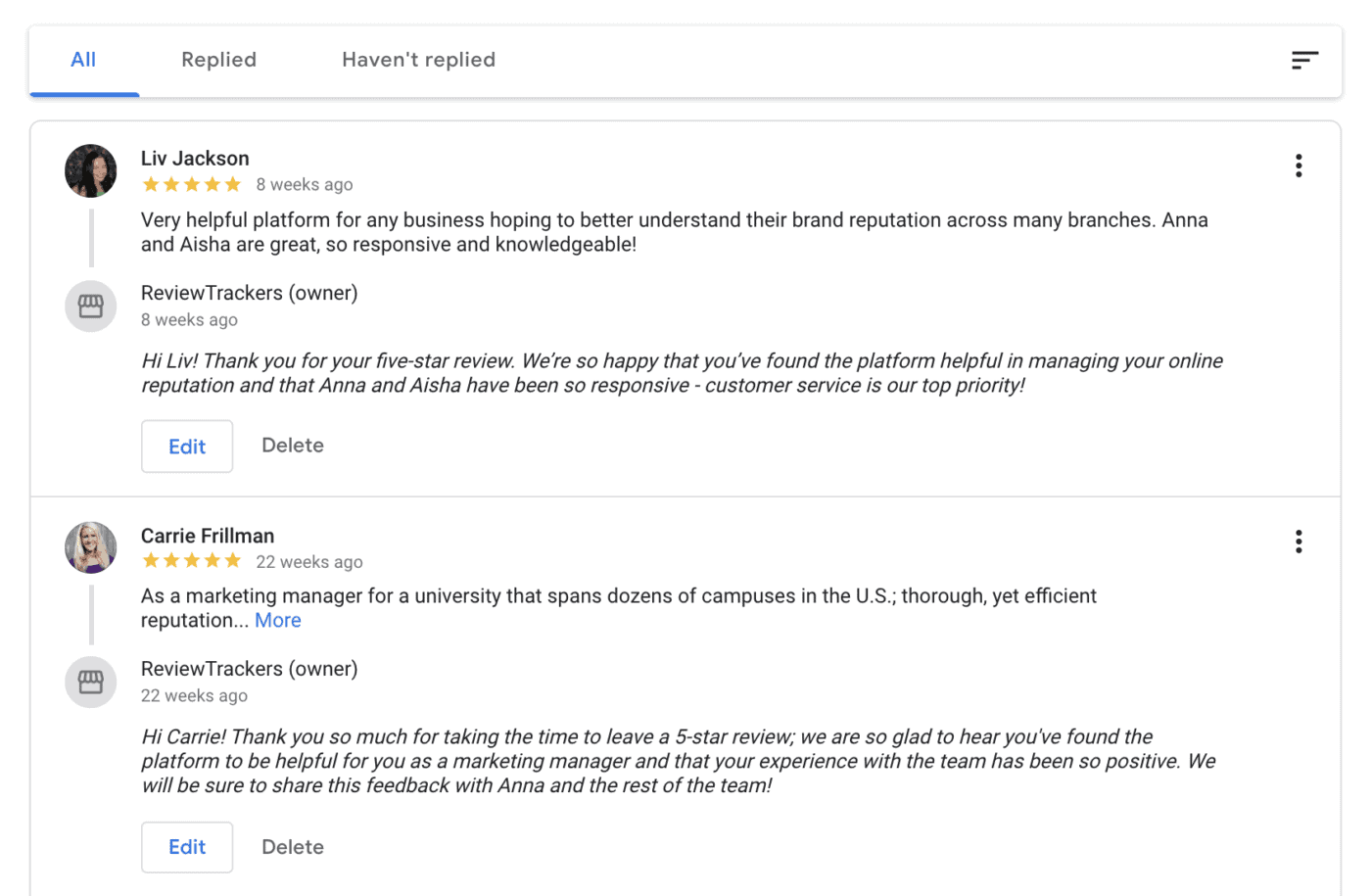The height and width of the screenshot is (896, 1371).
Task: Select the All reviews tab
Action: (x=83, y=60)
